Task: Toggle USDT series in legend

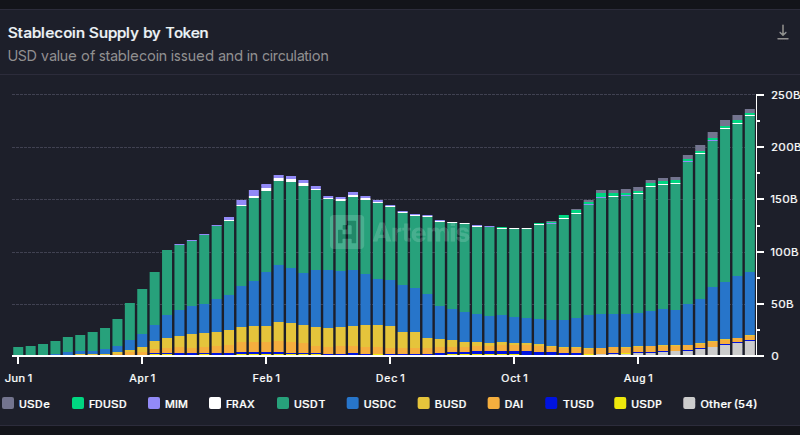Action: click(301, 404)
